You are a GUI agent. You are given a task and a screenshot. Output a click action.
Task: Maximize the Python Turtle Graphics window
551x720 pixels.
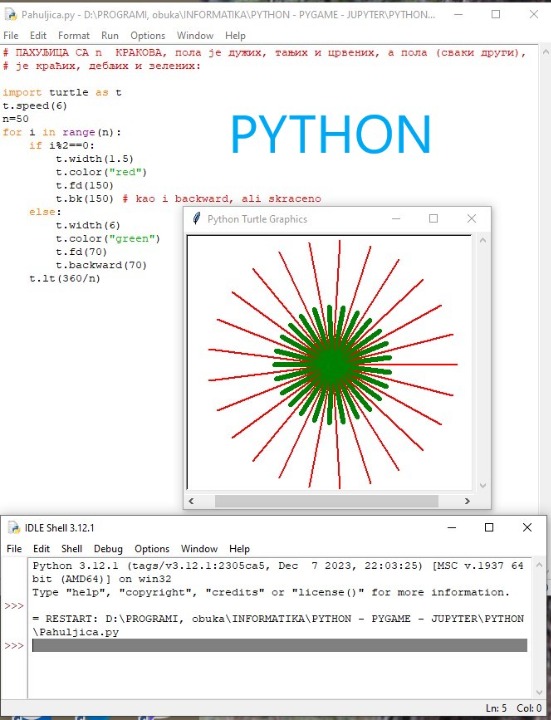click(x=433, y=219)
